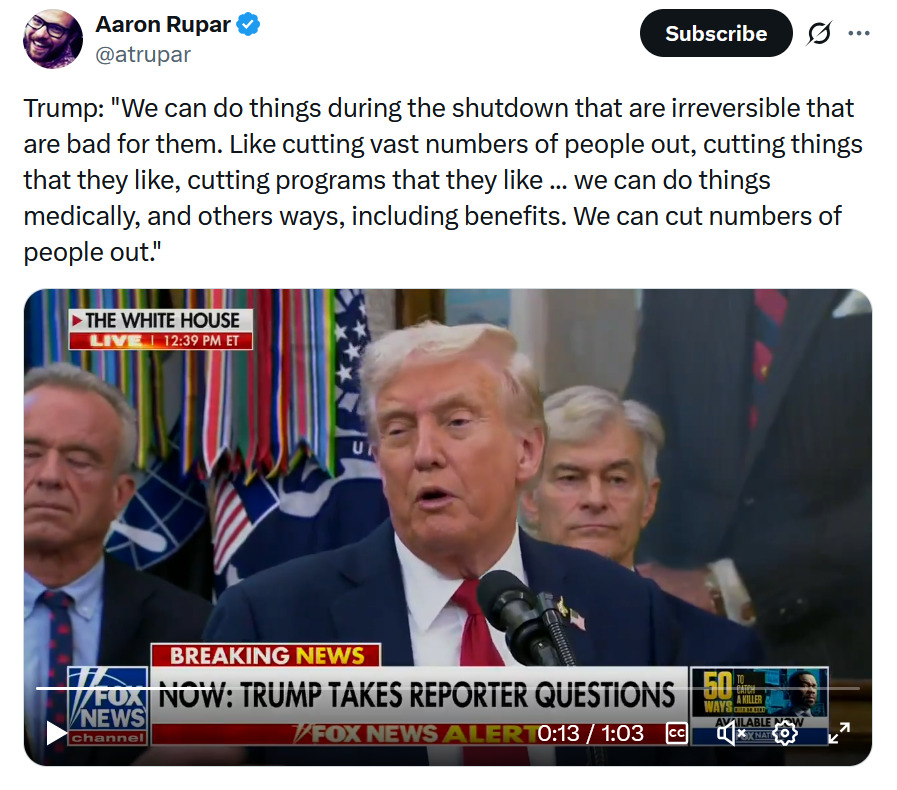Click the Fox News channel logo in video
This screenshot has height=790, width=897.
(x=108, y=706)
